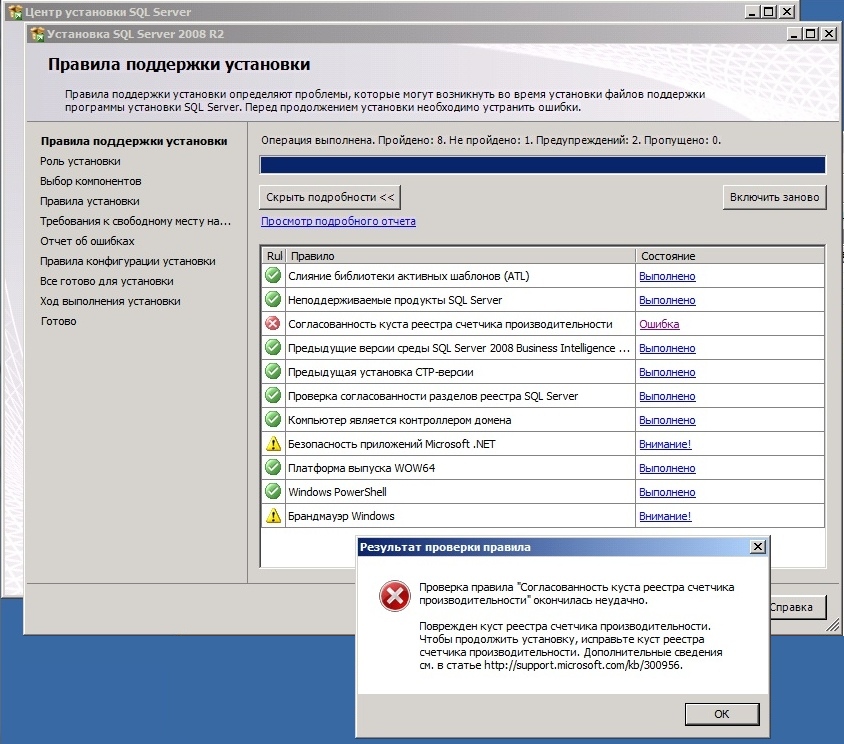
Task: Click rule text Согласованность куста реестра счетчика производительности
Action: tap(450, 324)
